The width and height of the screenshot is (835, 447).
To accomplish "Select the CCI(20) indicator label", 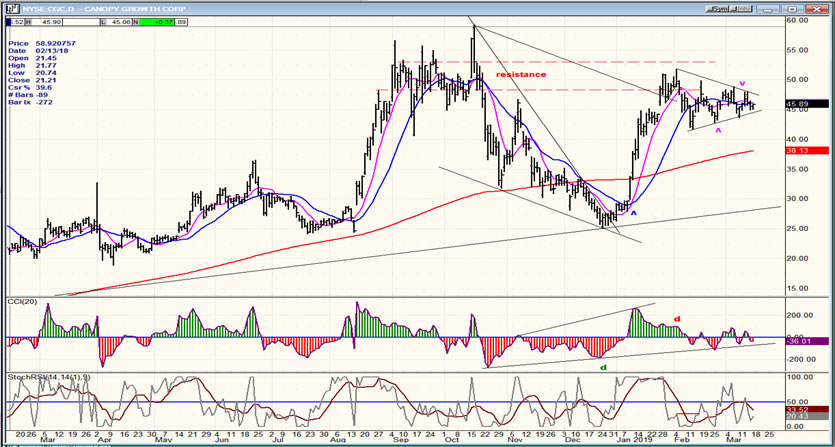I will [x=21, y=302].
